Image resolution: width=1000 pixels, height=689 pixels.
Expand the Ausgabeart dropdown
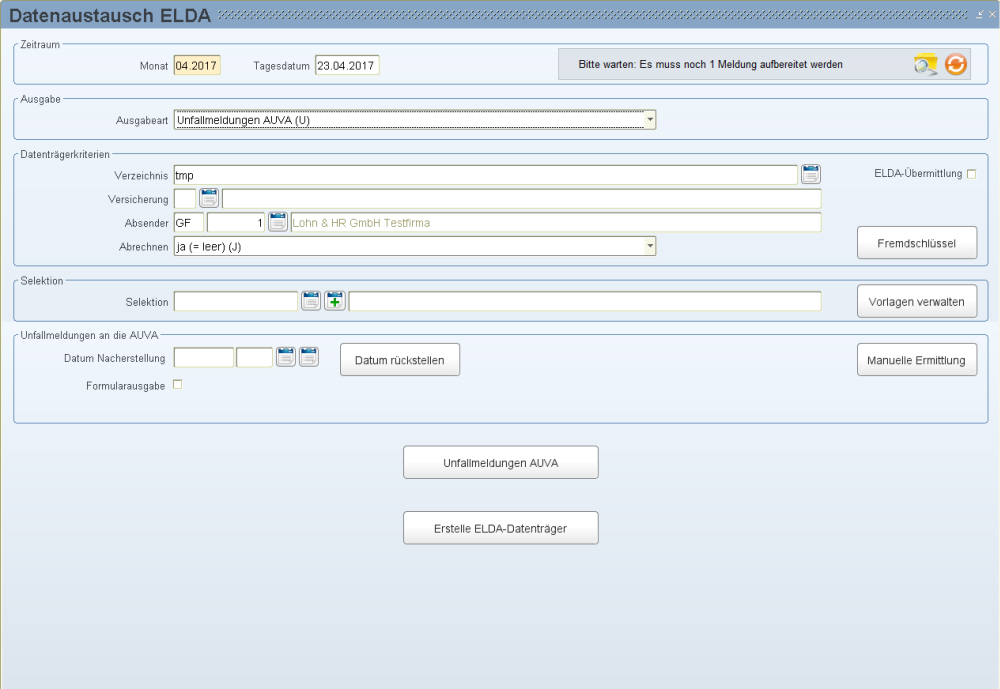(x=649, y=120)
